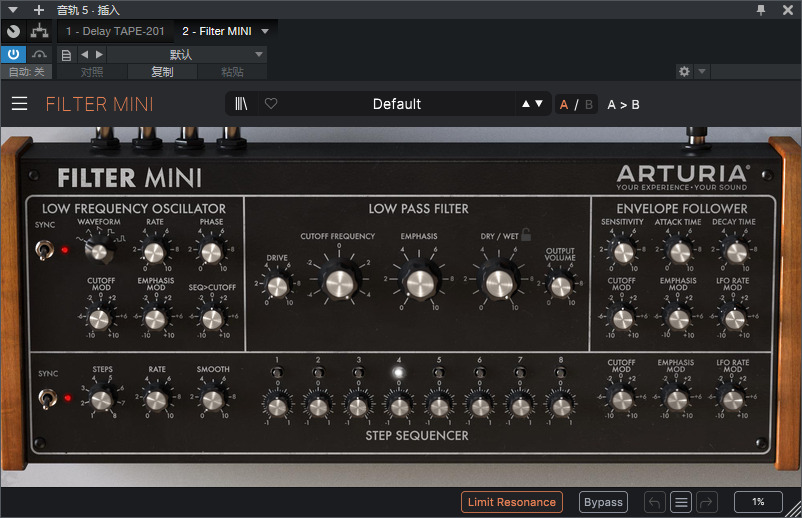
Task: Select previous preset with up arrow
Action: point(526,104)
